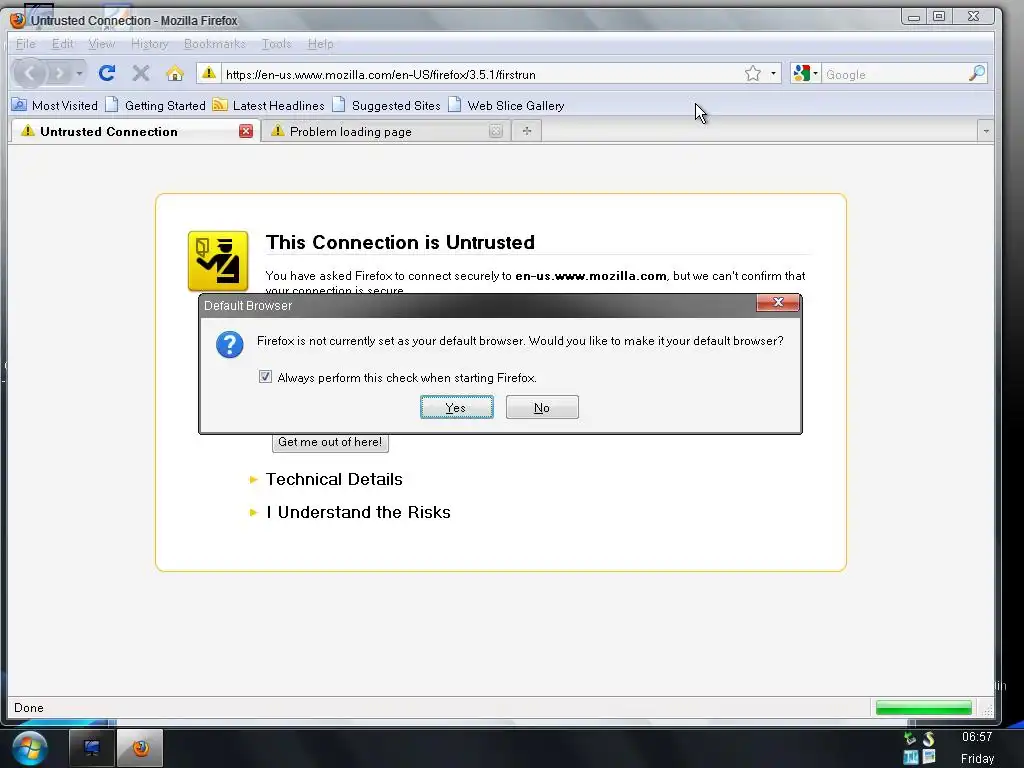
Task: Open a new tab with plus button
Action: pyautogui.click(x=527, y=131)
